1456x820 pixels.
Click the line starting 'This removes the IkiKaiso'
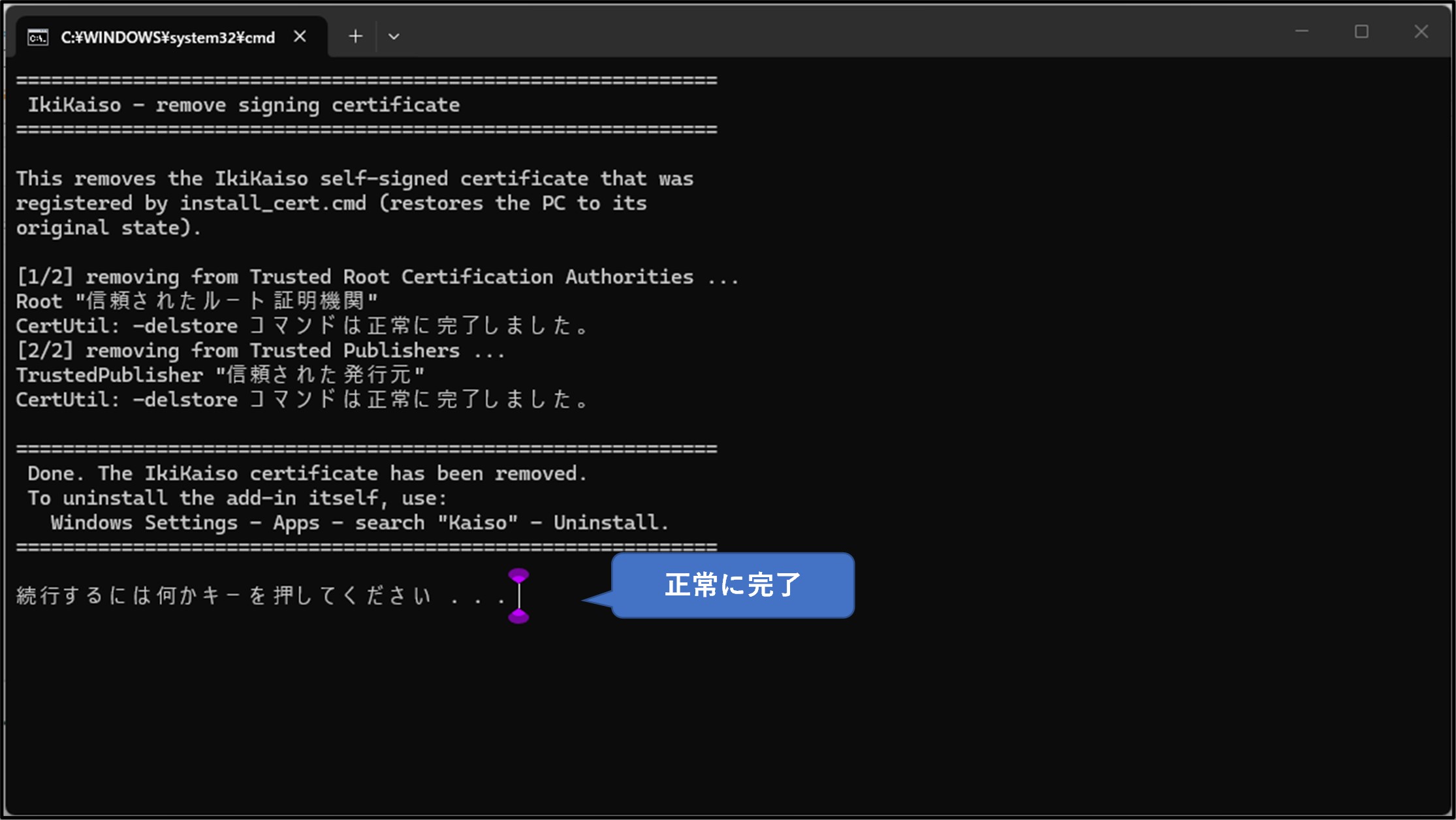pyautogui.click(x=355, y=179)
